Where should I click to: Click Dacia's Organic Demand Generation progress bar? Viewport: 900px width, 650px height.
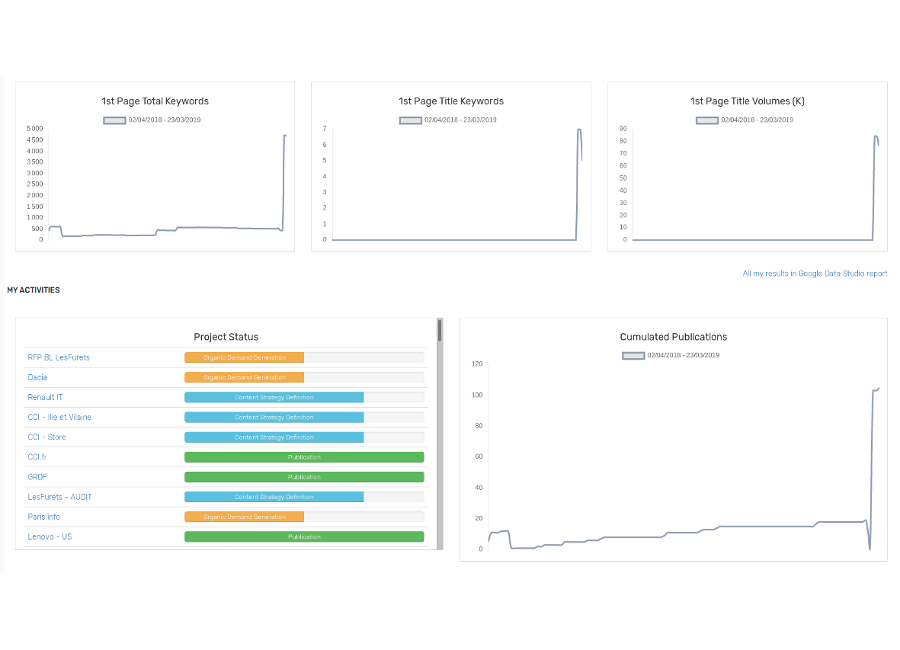pyautogui.click(x=244, y=377)
